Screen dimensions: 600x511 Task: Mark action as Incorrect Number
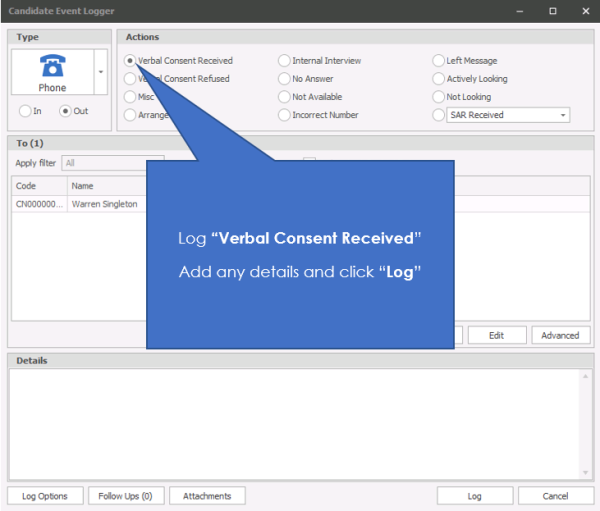coord(285,115)
